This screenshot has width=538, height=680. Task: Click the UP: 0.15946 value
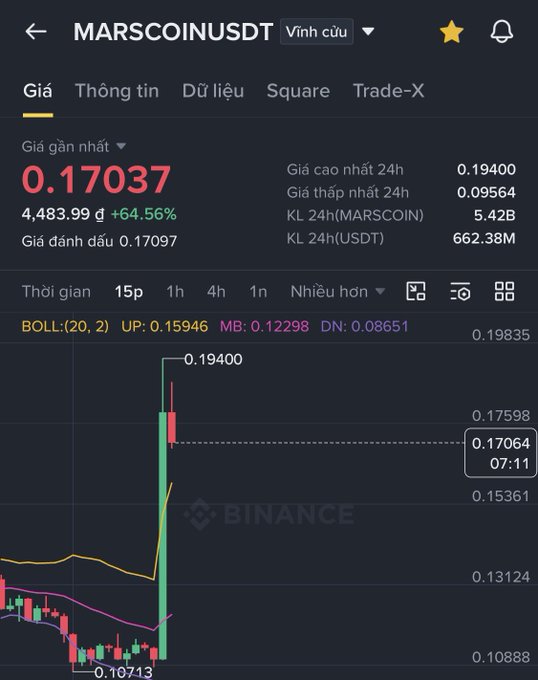164,326
